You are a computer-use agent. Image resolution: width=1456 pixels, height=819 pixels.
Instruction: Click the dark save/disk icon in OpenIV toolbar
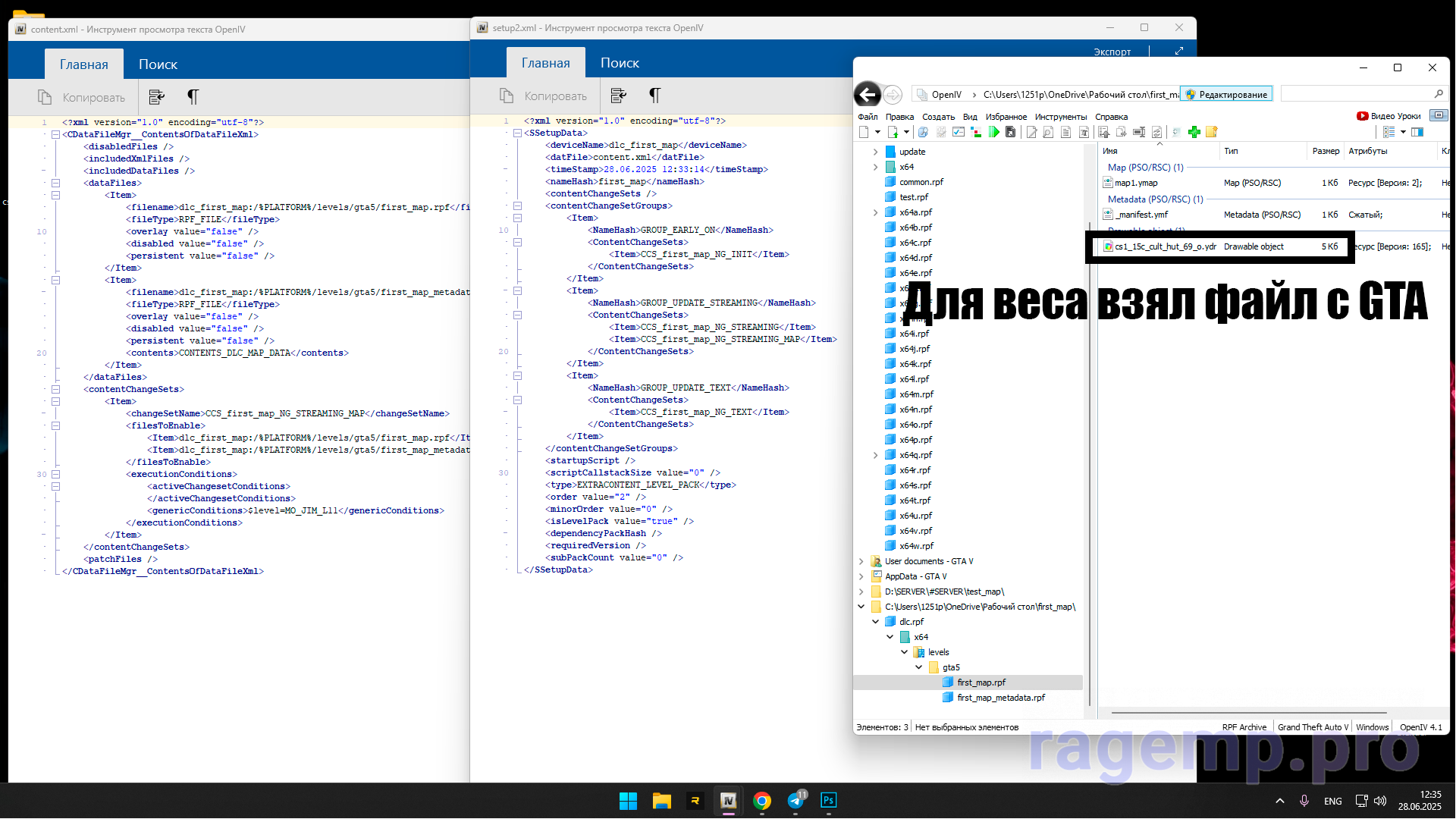1010,132
